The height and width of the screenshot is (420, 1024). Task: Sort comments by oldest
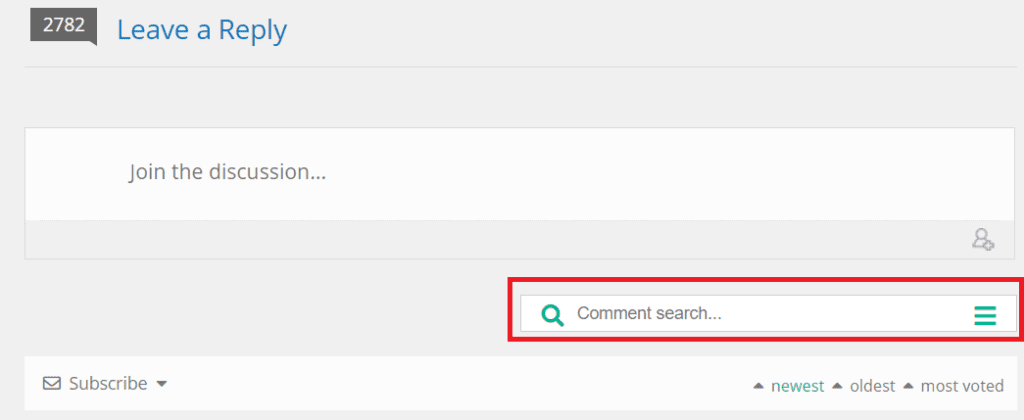click(872, 386)
